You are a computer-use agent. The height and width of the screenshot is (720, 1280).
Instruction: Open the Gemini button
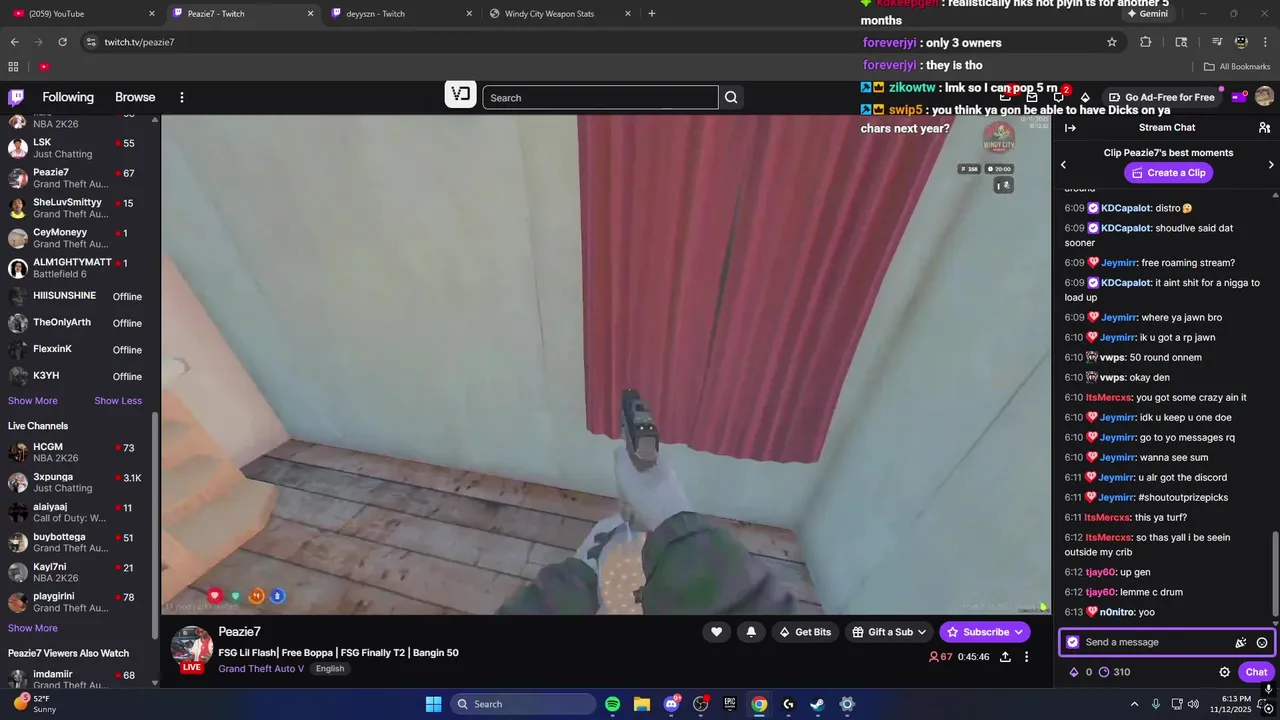tap(1146, 14)
